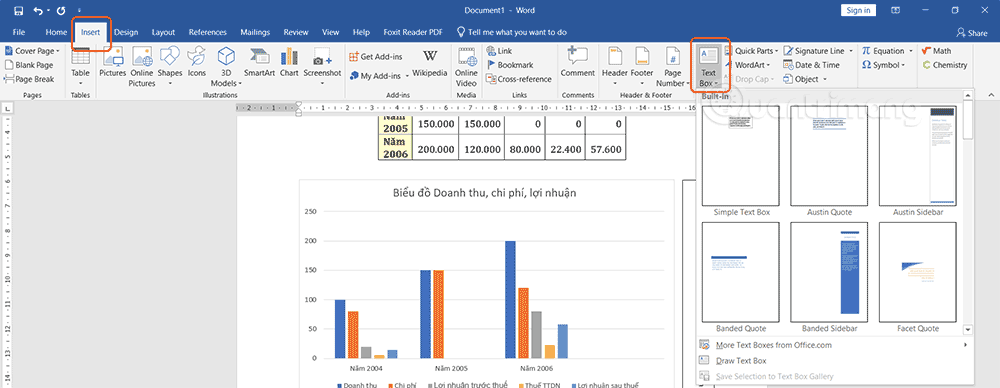Click the Sign in button
The height and width of the screenshot is (388, 1000).
[858, 10]
